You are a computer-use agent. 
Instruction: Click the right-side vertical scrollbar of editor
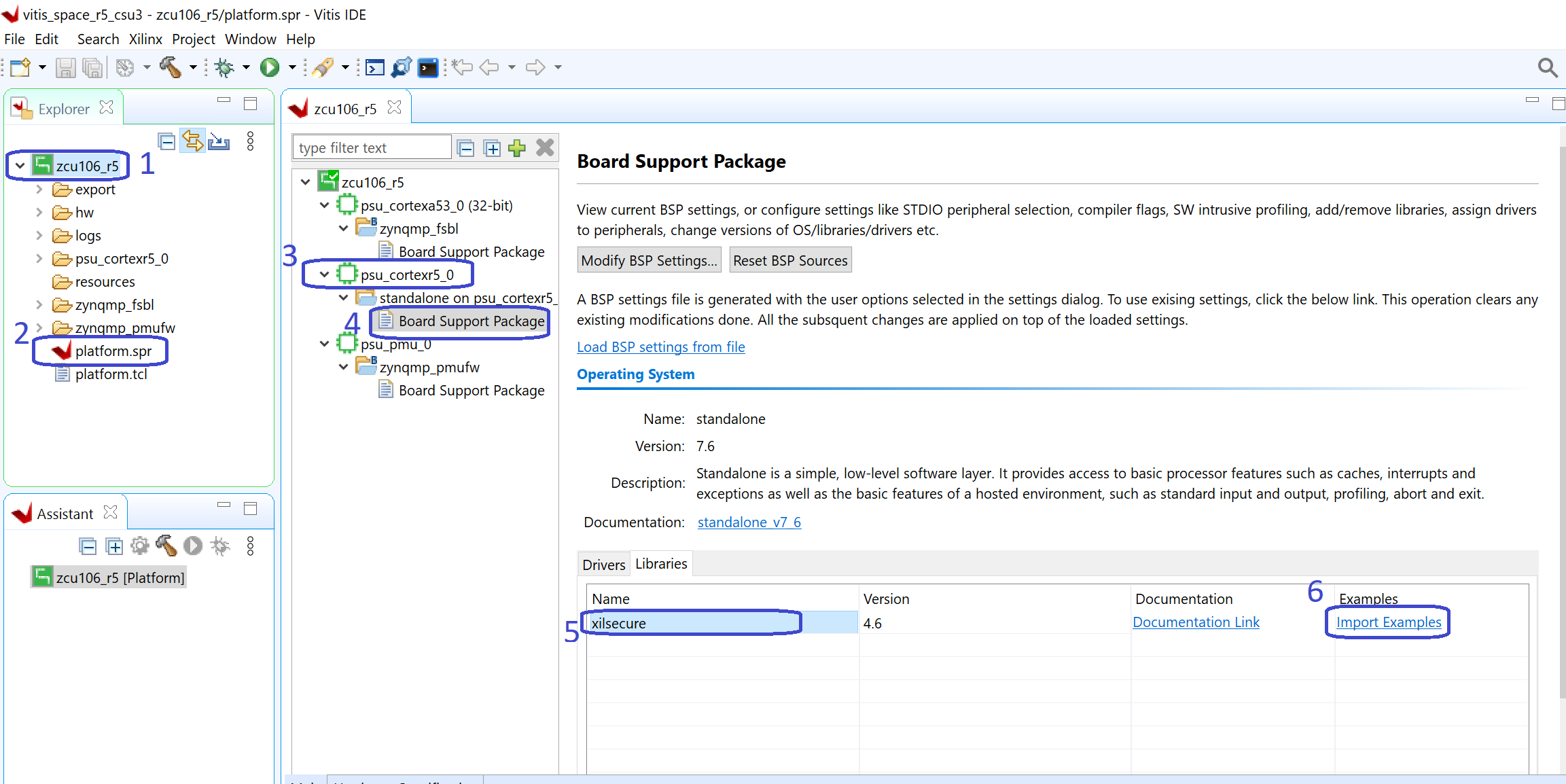click(x=1562, y=421)
